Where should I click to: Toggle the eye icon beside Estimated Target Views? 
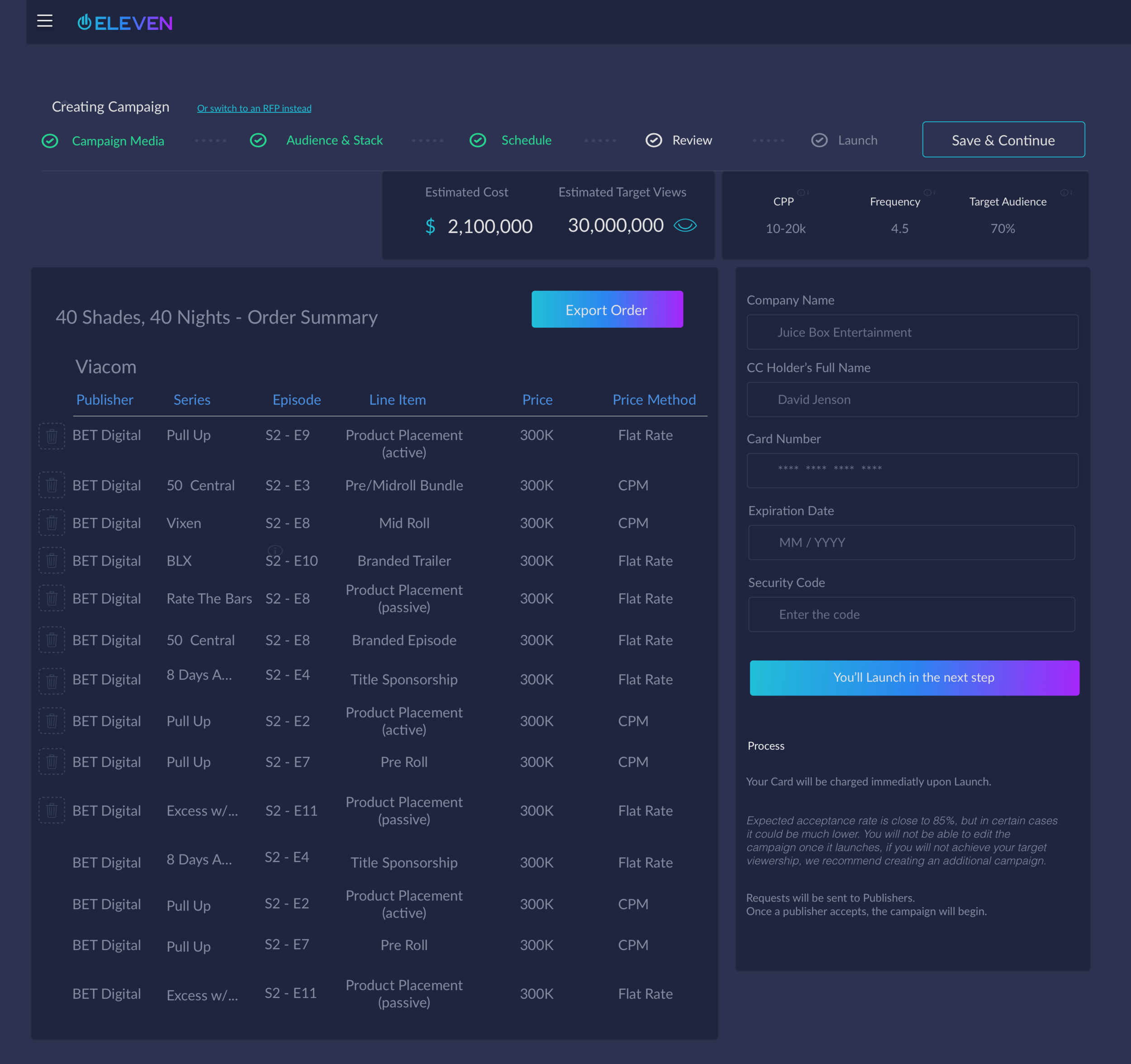tap(685, 225)
